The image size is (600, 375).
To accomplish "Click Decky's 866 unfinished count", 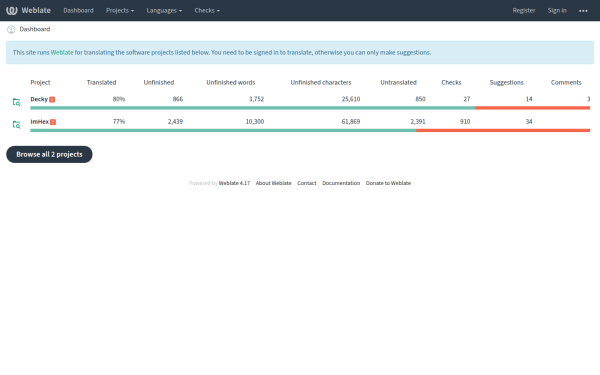I will pos(178,99).
